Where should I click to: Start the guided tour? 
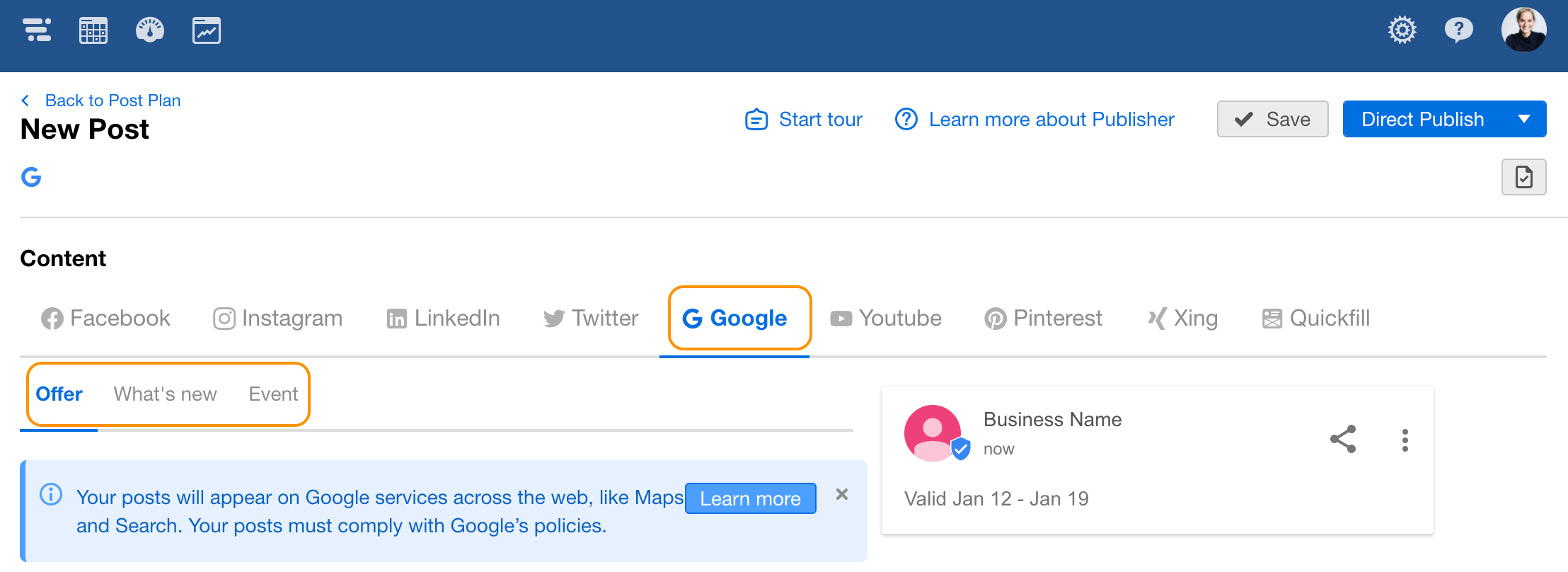[804, 119]
